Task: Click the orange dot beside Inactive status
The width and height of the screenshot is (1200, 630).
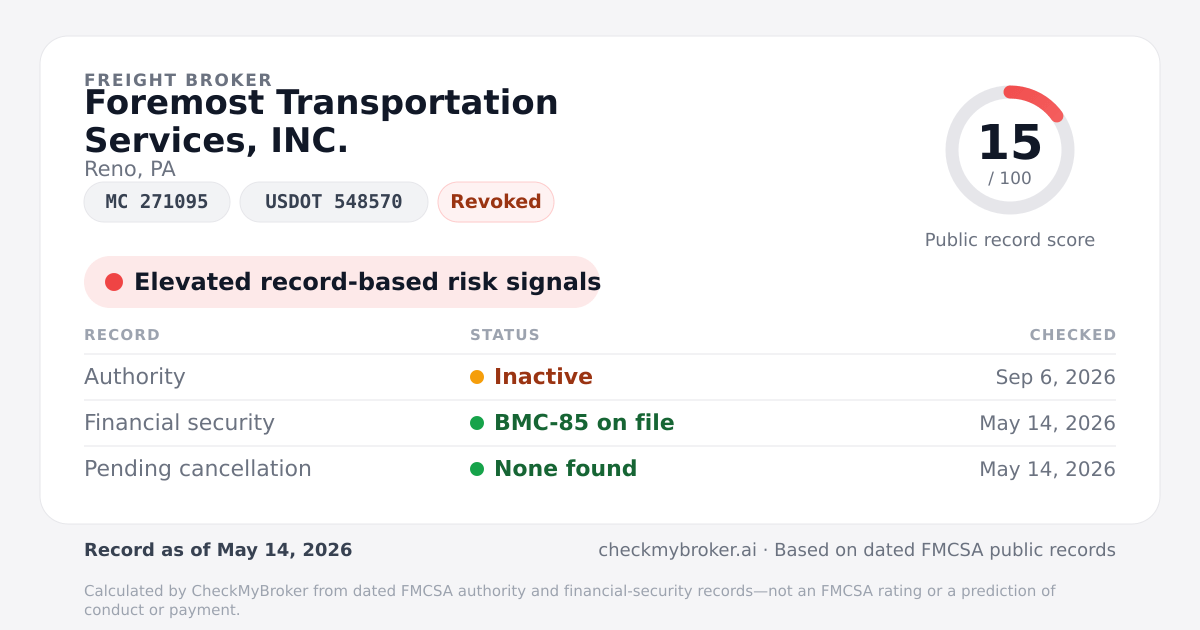Action: pos(477,377)
